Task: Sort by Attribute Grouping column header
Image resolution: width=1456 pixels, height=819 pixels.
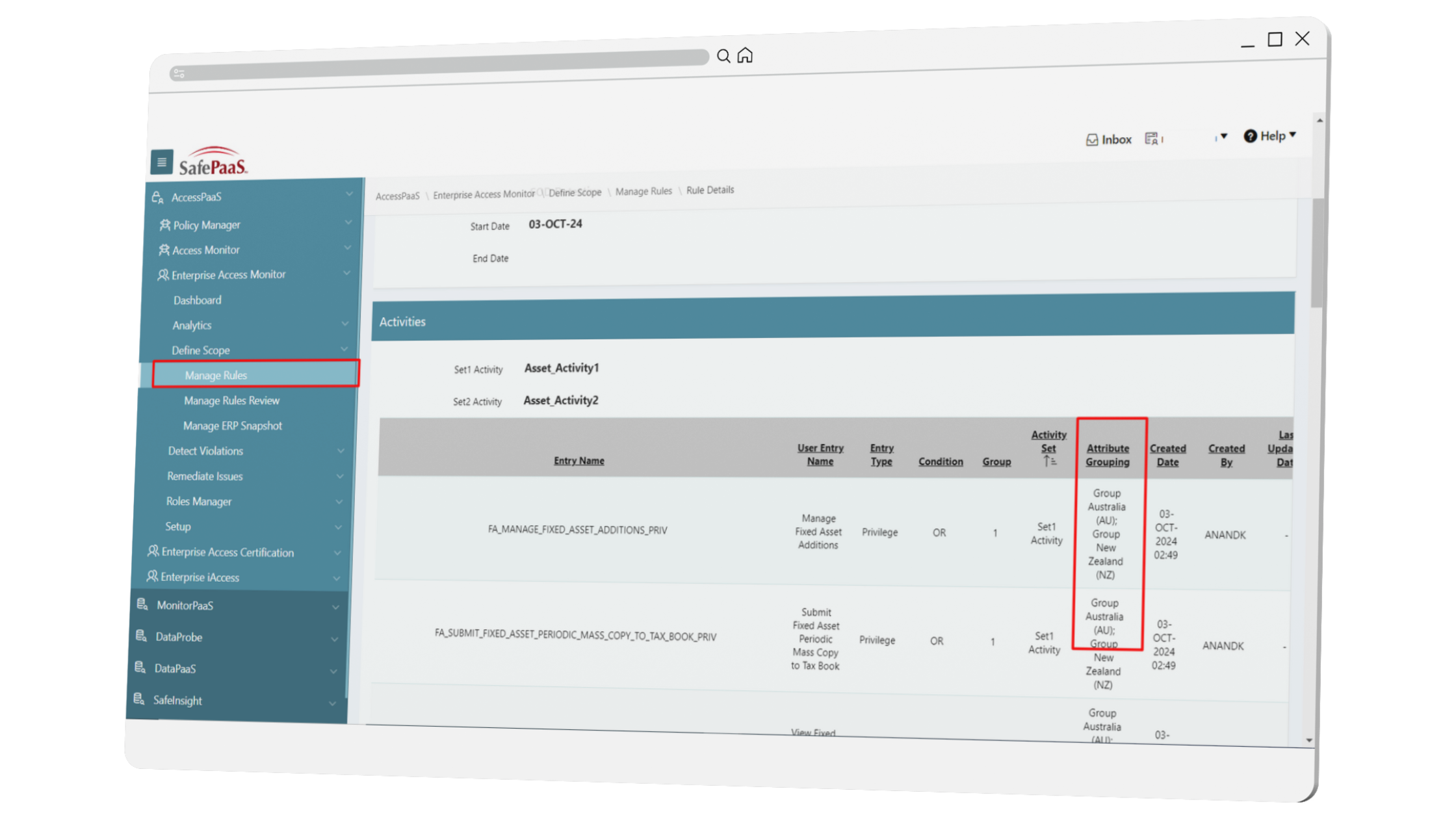Action: pos(1108,455)
